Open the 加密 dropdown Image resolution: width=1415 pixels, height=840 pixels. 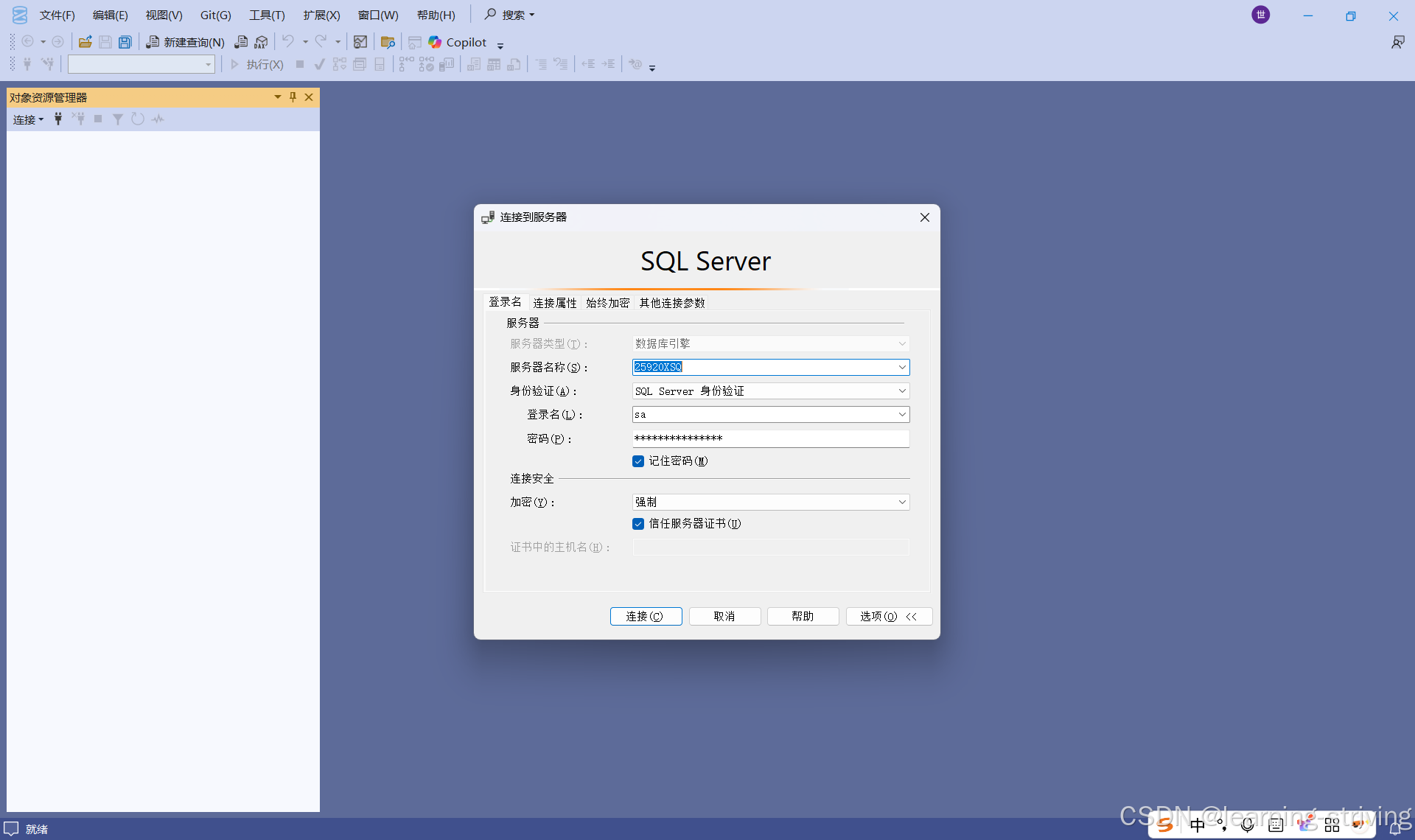click(902, 502)
